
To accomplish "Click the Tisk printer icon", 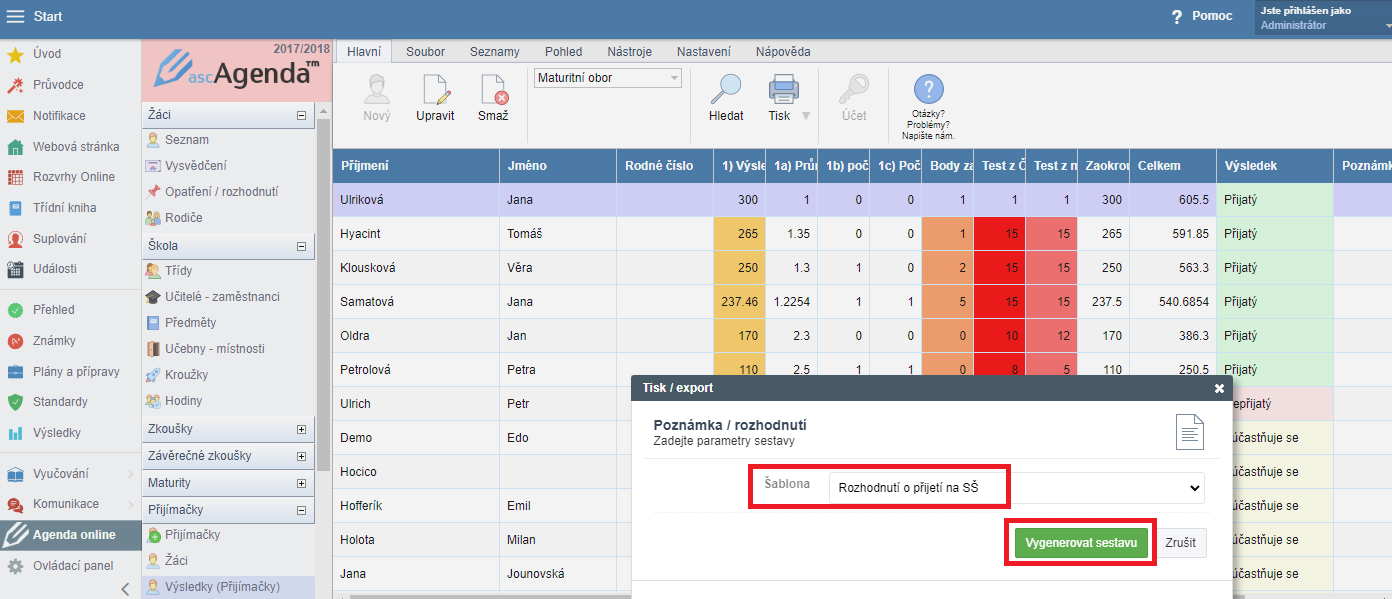I will coord(784,91).
